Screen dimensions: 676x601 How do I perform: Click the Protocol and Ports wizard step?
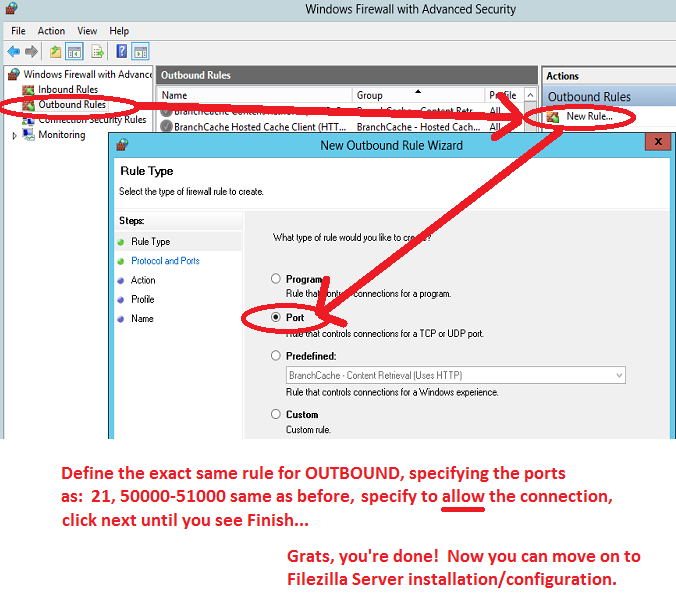pos(165,261)
